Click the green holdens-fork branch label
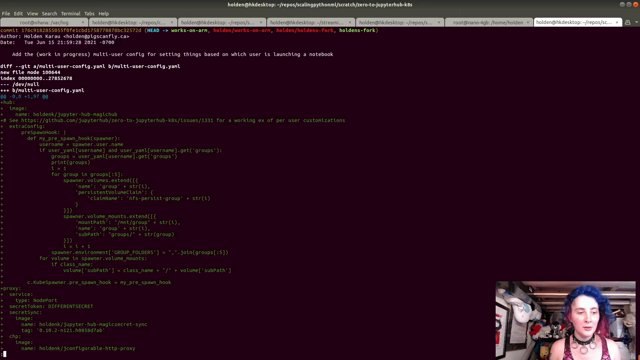This screenshot has width=640, height=360. coord(357,30)
